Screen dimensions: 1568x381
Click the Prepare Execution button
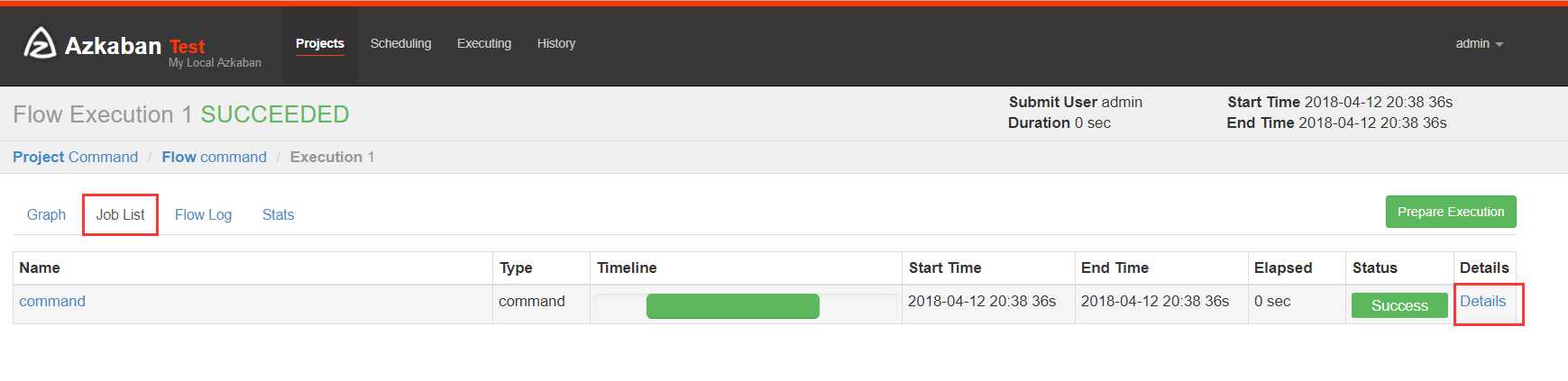coord(1451,212)
